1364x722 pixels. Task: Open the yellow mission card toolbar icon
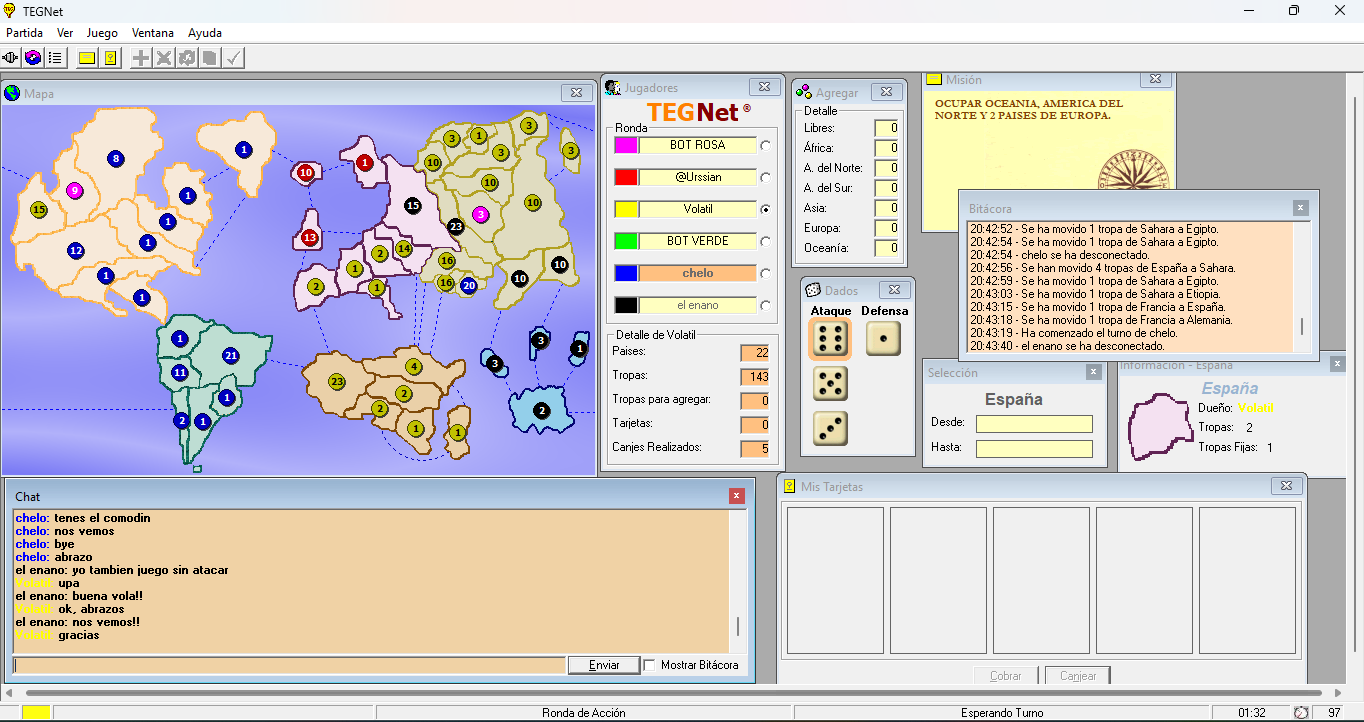pos(87,58)
